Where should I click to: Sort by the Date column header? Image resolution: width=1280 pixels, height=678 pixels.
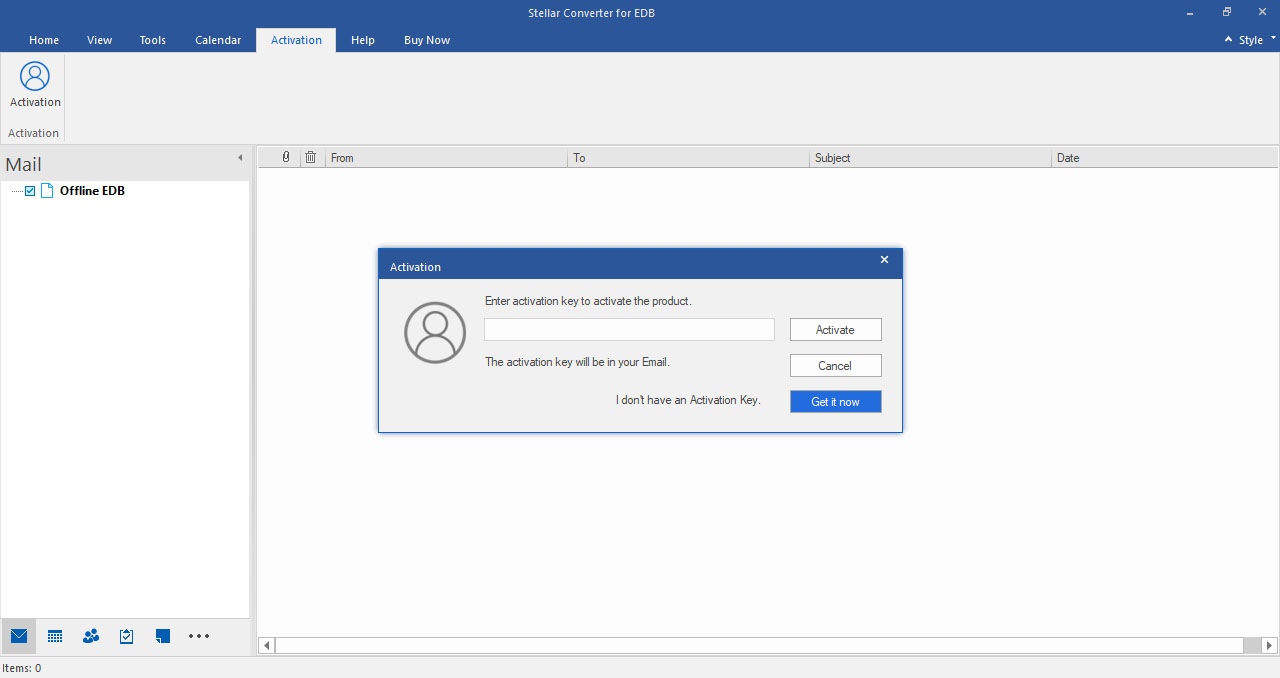1165,158
